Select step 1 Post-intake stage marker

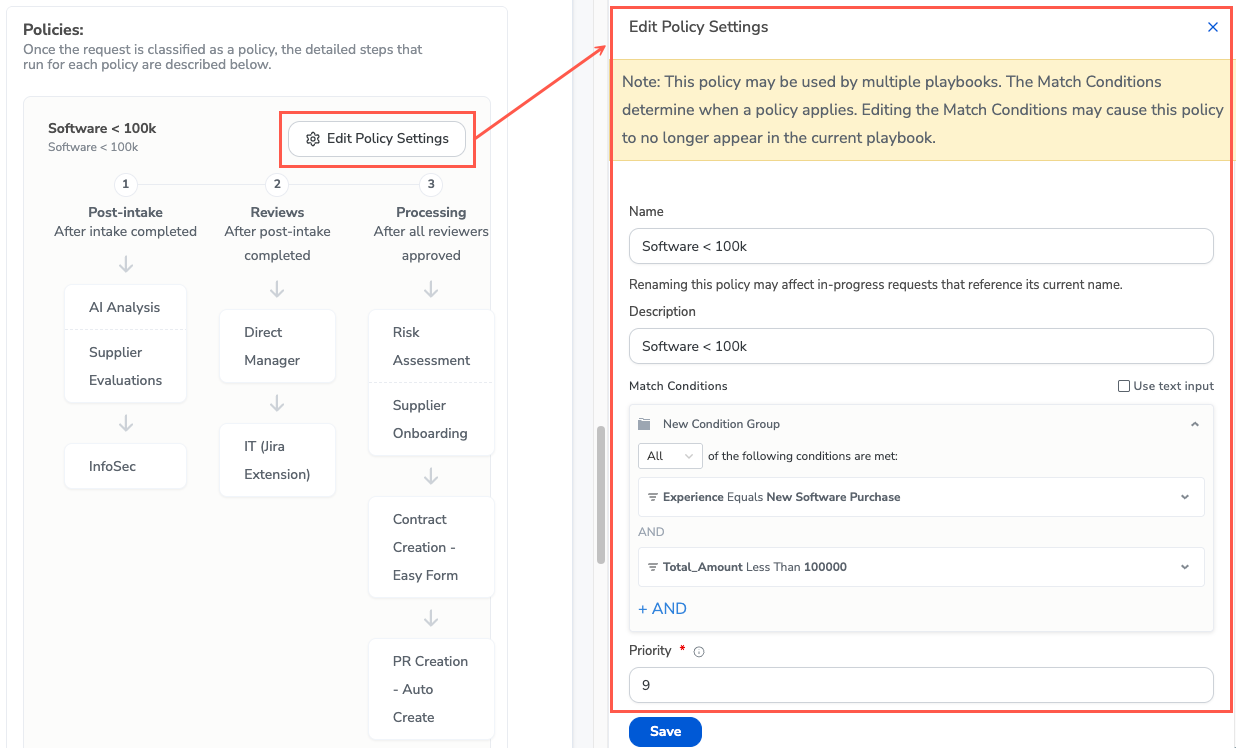tap(125, 184)
